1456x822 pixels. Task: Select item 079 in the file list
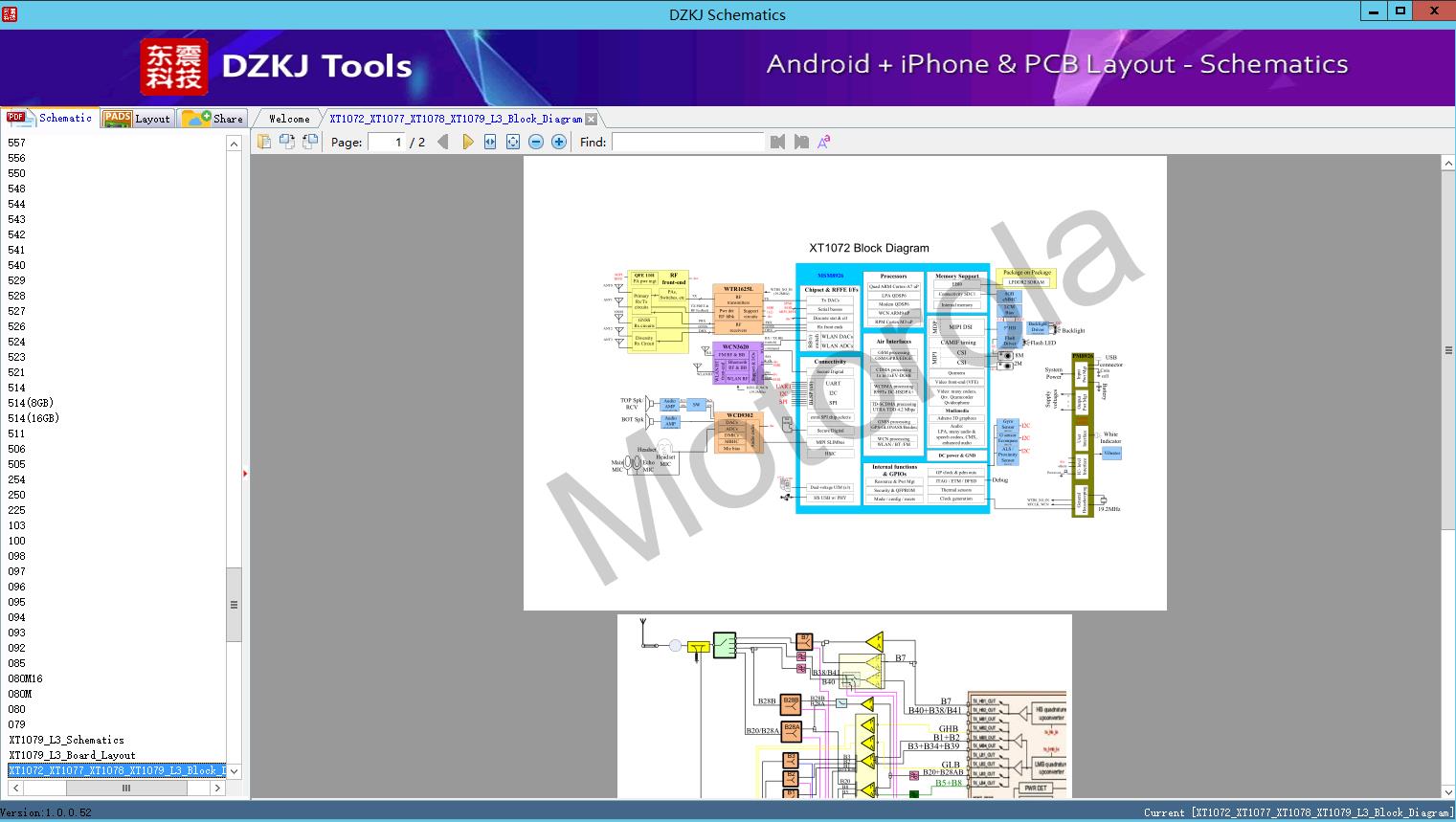17,724
